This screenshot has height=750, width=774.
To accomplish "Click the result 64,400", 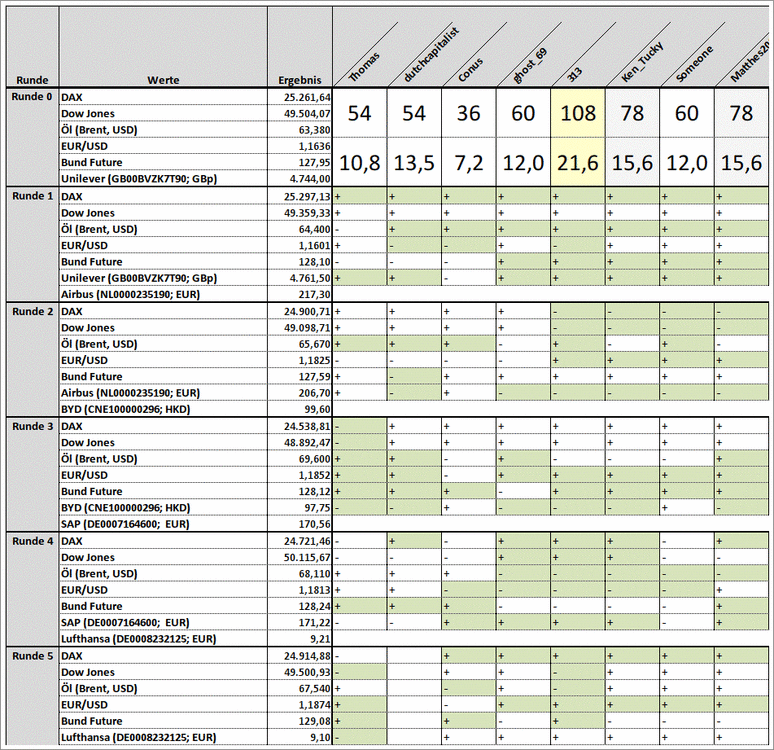I will pyautogui.click(x=314, y=229).
